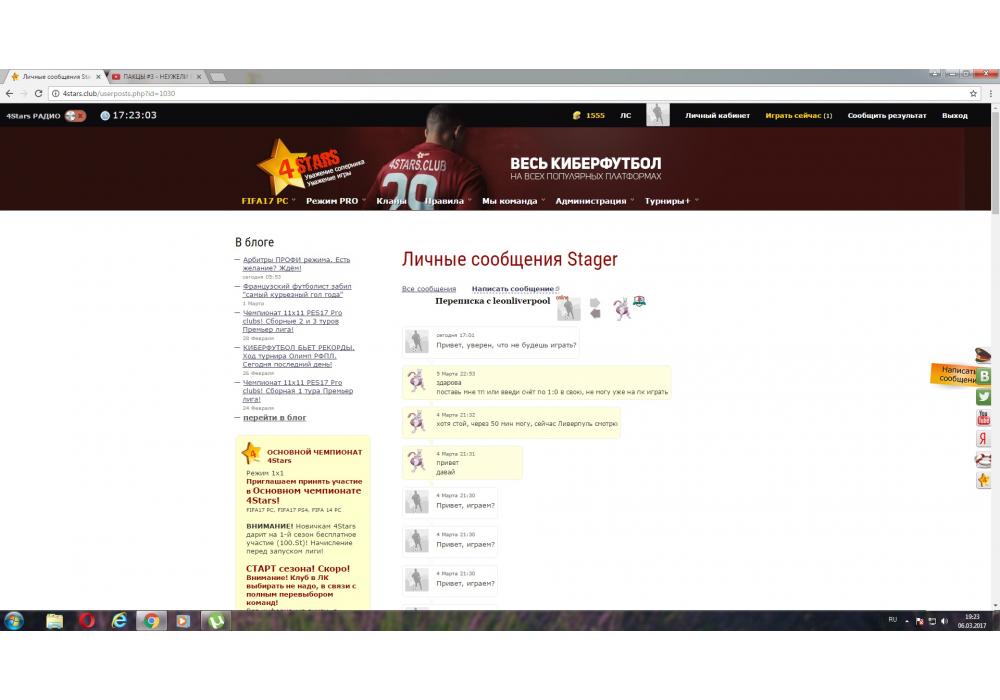Image resolution: width=1000 pixels, height=700 pixels.
Task: Open Личный кабинет
Action: click(717, 115)
